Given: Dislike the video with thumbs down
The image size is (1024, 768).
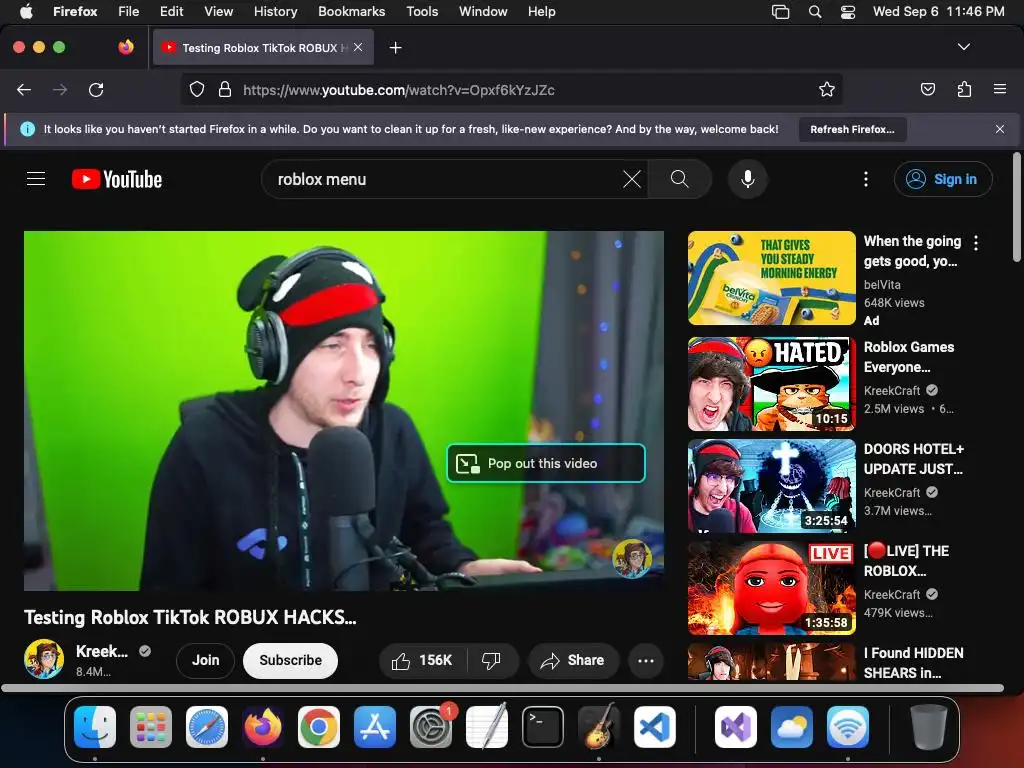Looking at the screenshot, I should (x=491, y=660).
